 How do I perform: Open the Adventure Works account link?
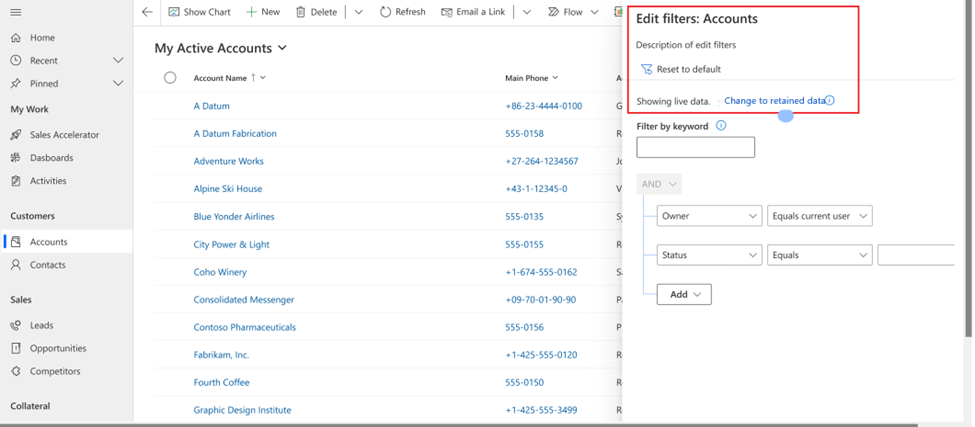click(228, 161)
